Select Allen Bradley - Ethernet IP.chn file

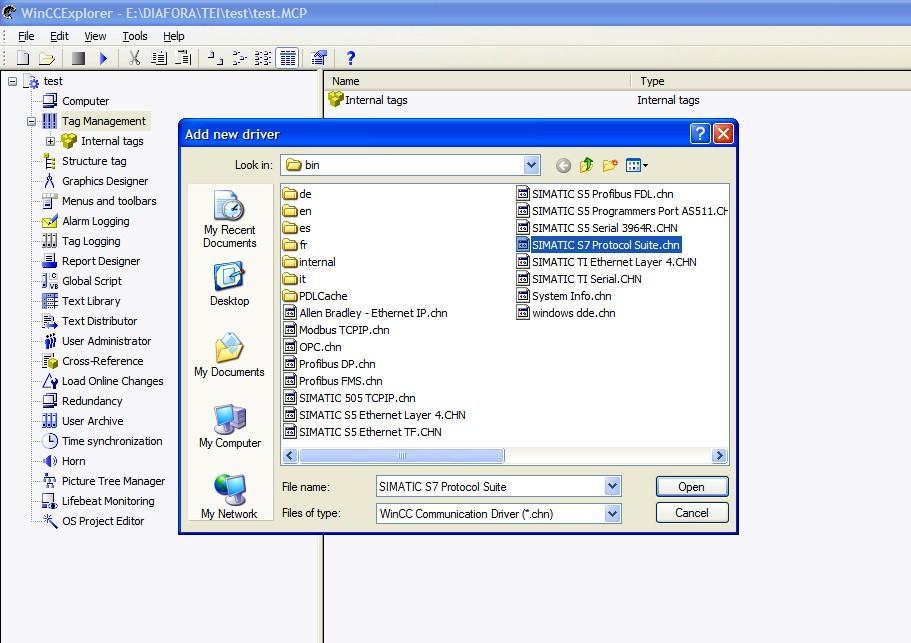365,313
